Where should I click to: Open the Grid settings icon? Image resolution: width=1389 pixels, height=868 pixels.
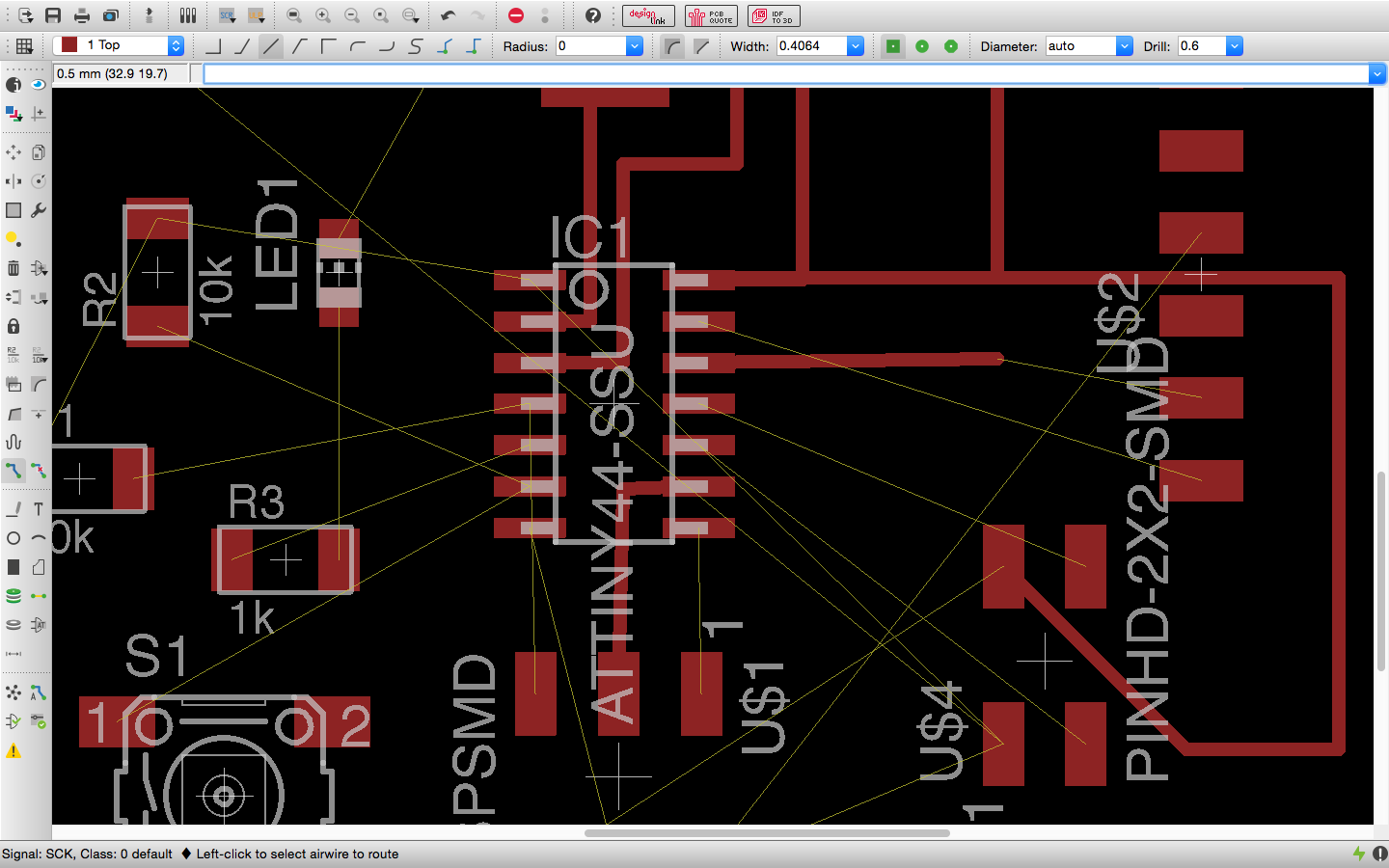click(24, 45)
